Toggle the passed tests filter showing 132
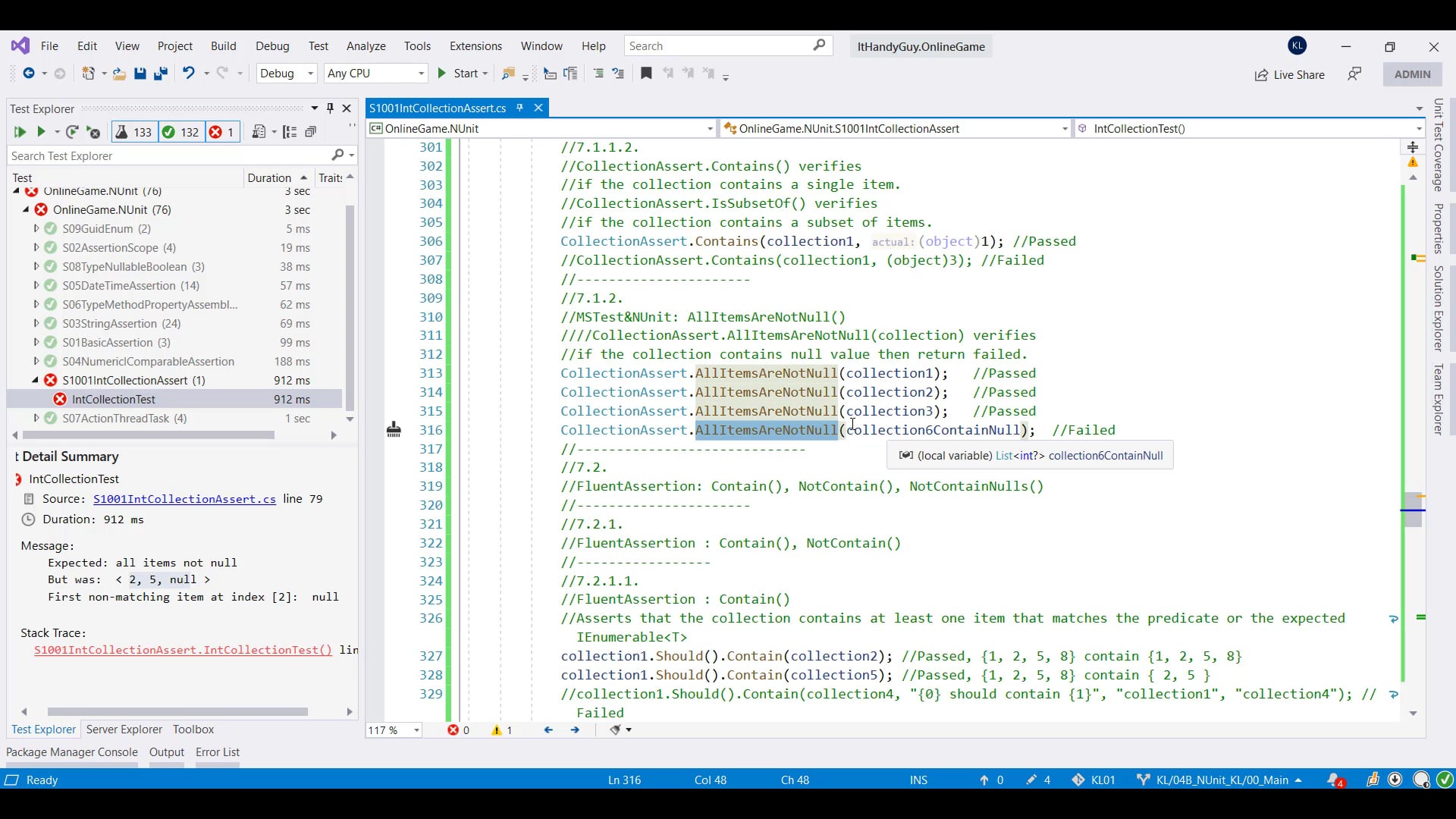 pos(180,132)
